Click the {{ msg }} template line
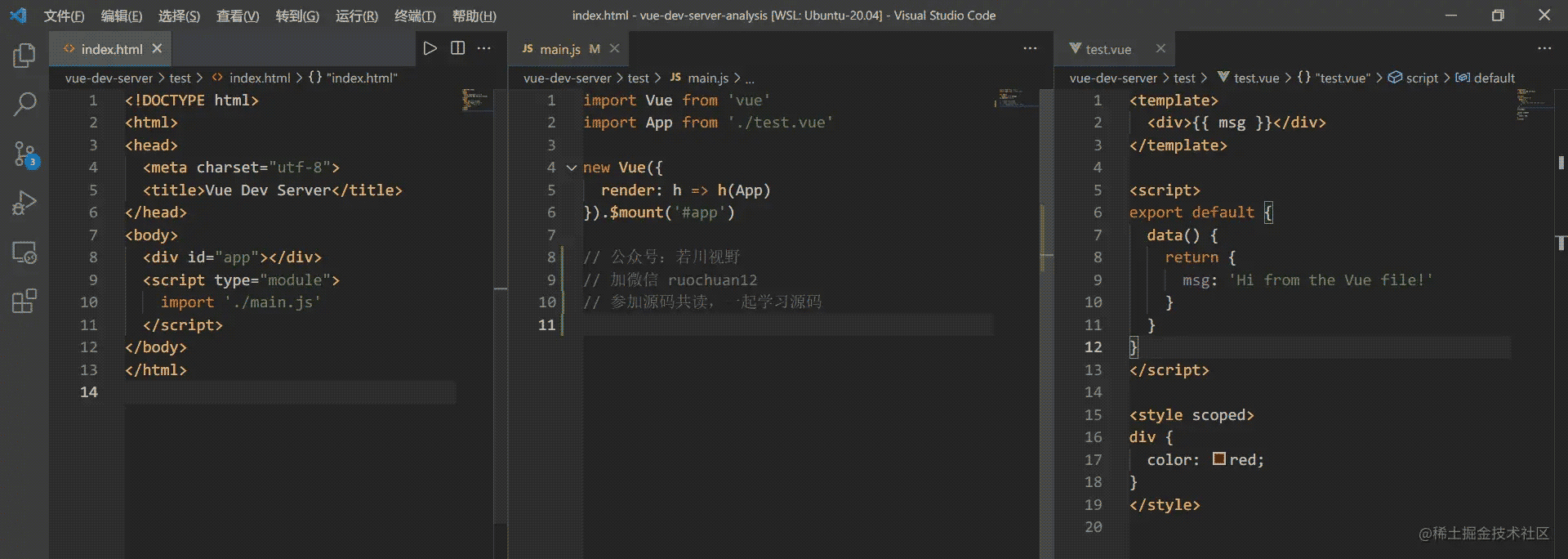 pos(1236,123)
